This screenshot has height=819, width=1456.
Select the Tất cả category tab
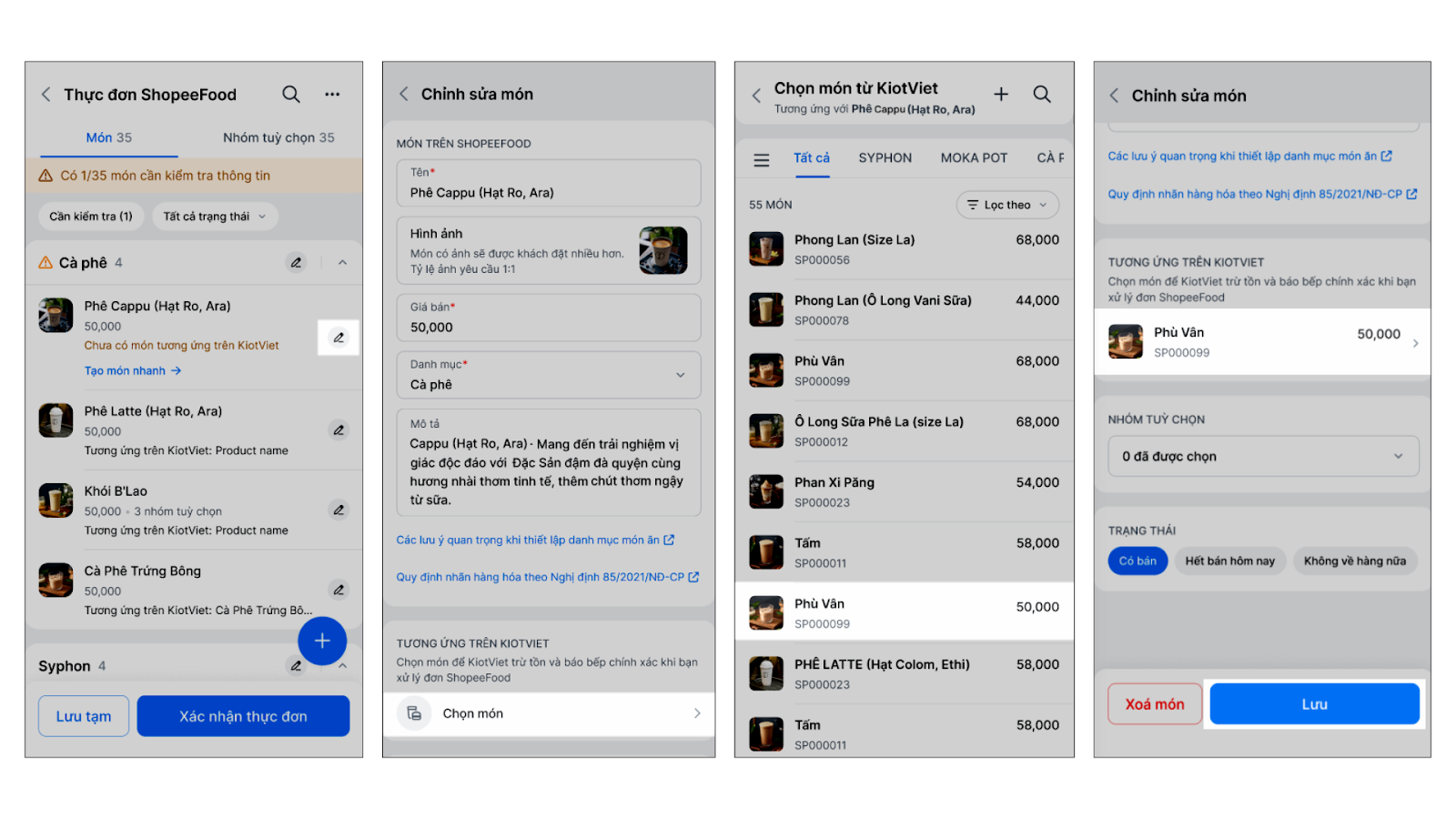(x=812, y=158)
